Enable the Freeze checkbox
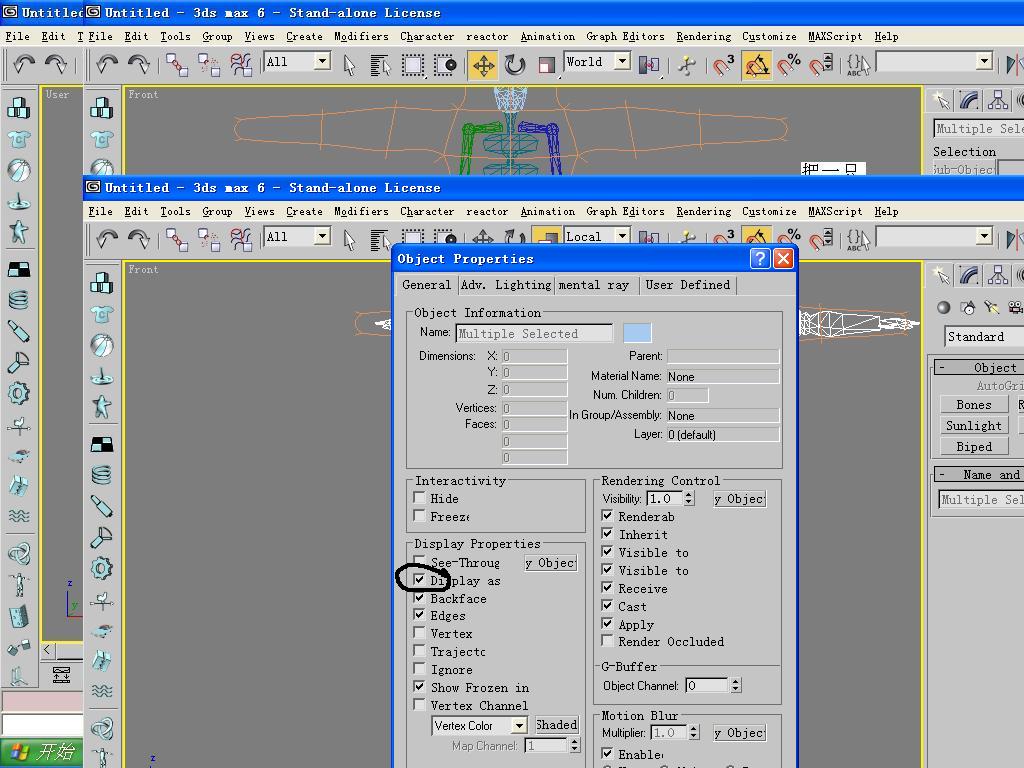1024x768 pixels. pyautogui.click(x=419, y=516)
